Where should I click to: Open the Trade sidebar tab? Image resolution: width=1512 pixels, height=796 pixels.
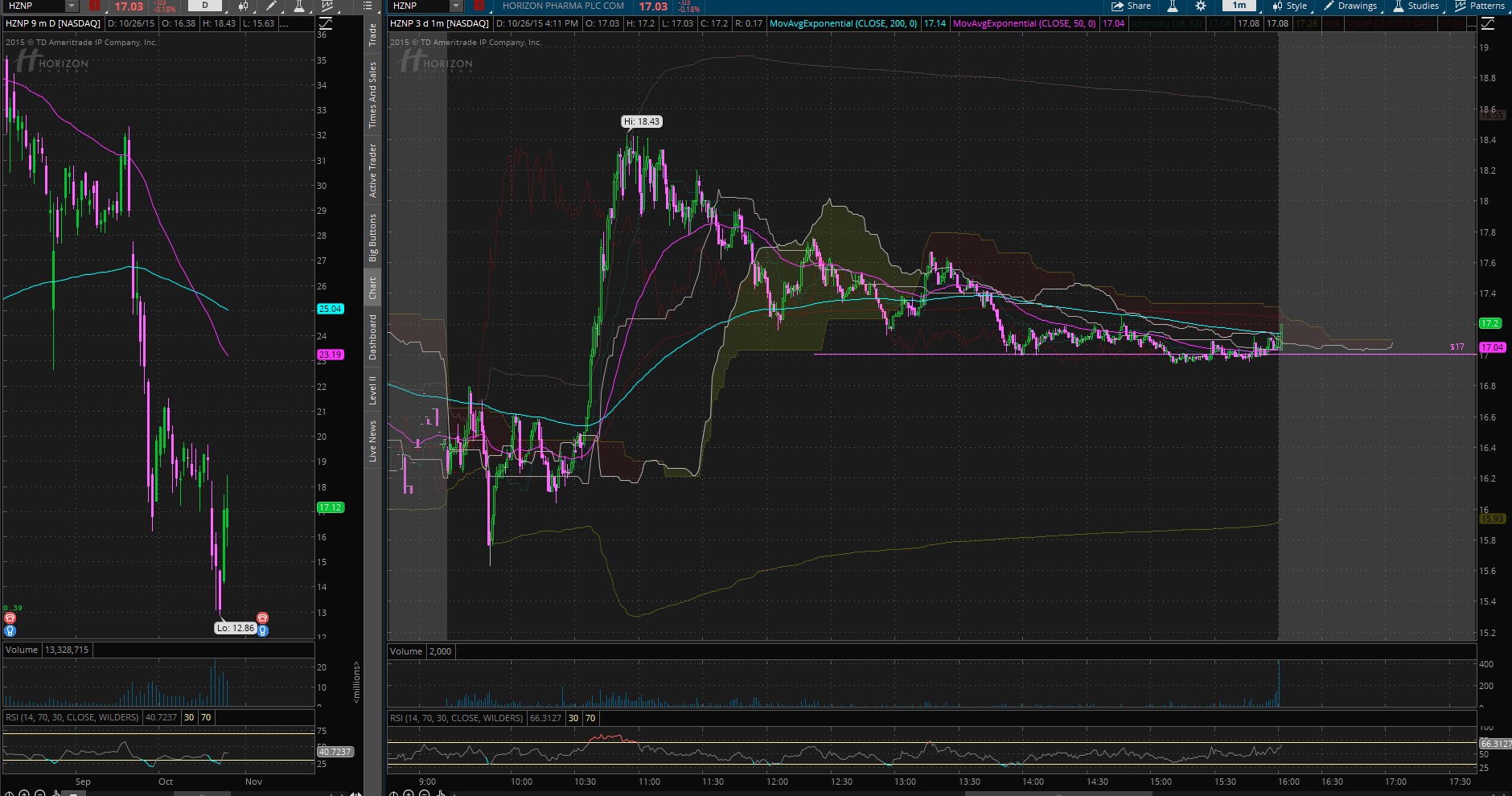(372, 34)
